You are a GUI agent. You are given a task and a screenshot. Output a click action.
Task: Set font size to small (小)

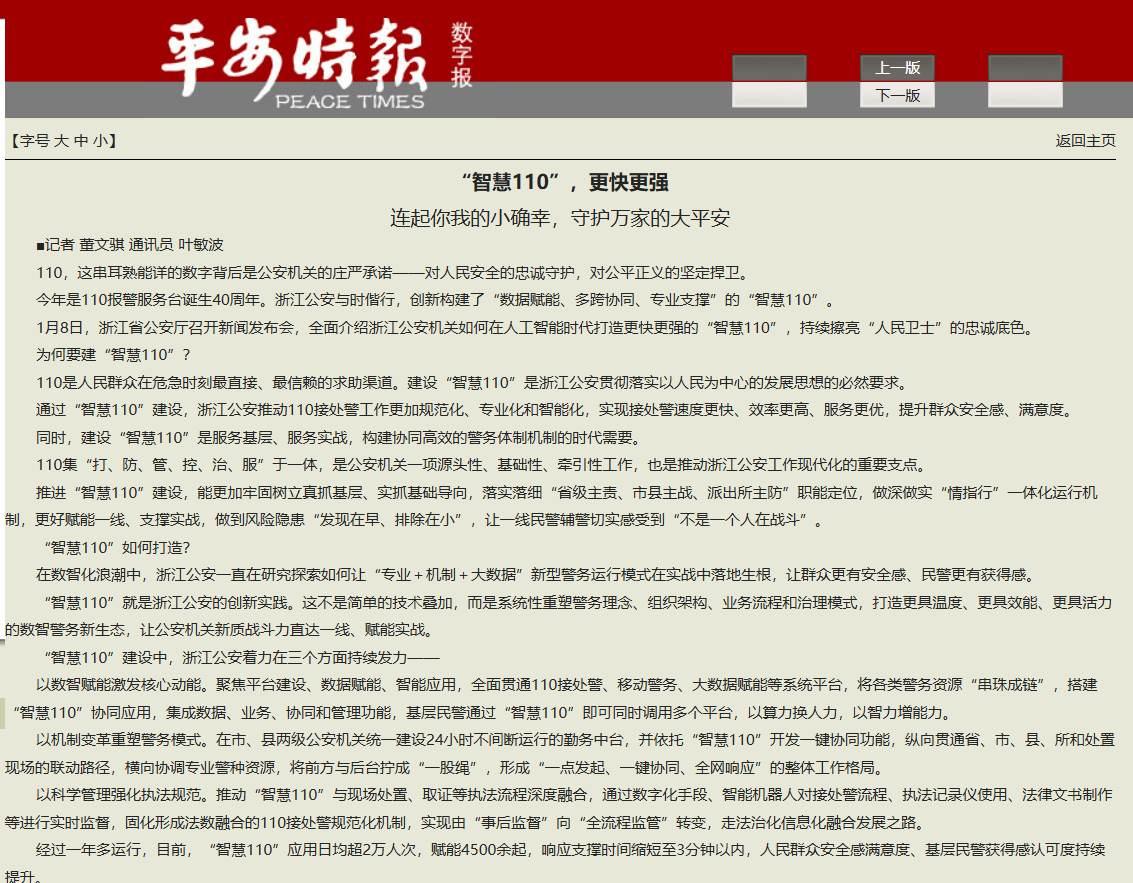click(x=100, y=141)
